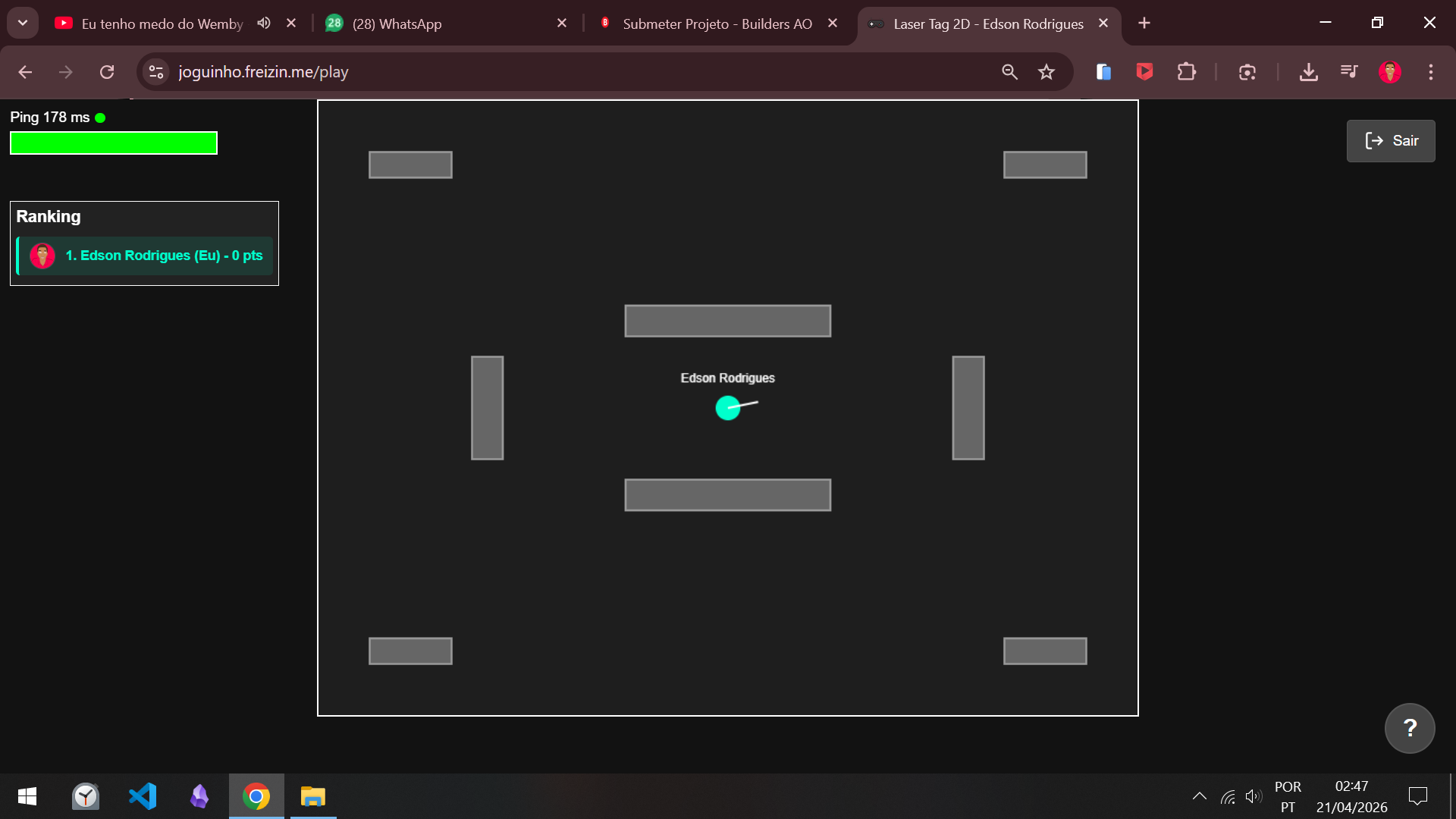Screen dimensions: 1456x819
Task: Expand the tab search dropdown arrow
Action: [23, 24]
